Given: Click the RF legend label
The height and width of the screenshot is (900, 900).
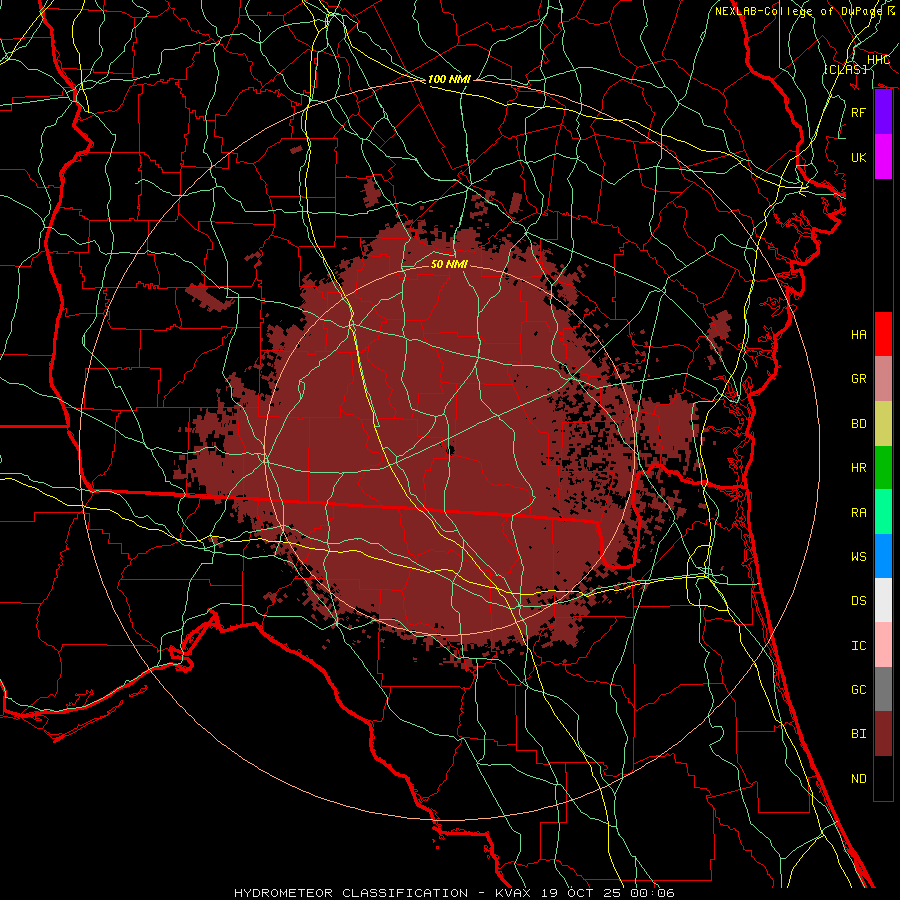Looking at the screenshot, I should point(859,112).
